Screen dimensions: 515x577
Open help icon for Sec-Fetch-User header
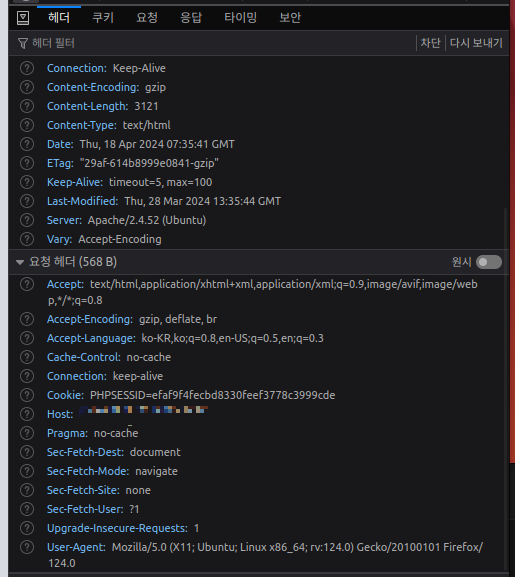coord(27,509)
